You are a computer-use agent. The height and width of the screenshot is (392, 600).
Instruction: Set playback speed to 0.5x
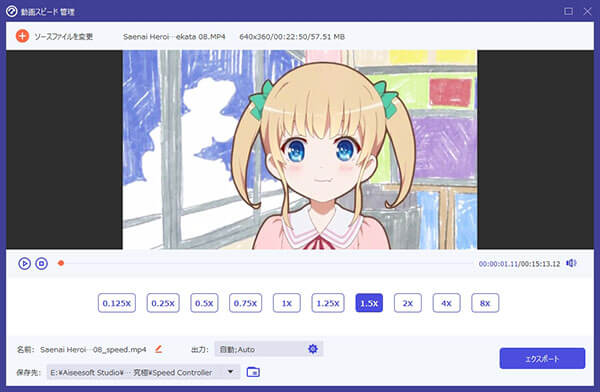tap(204, 303)
